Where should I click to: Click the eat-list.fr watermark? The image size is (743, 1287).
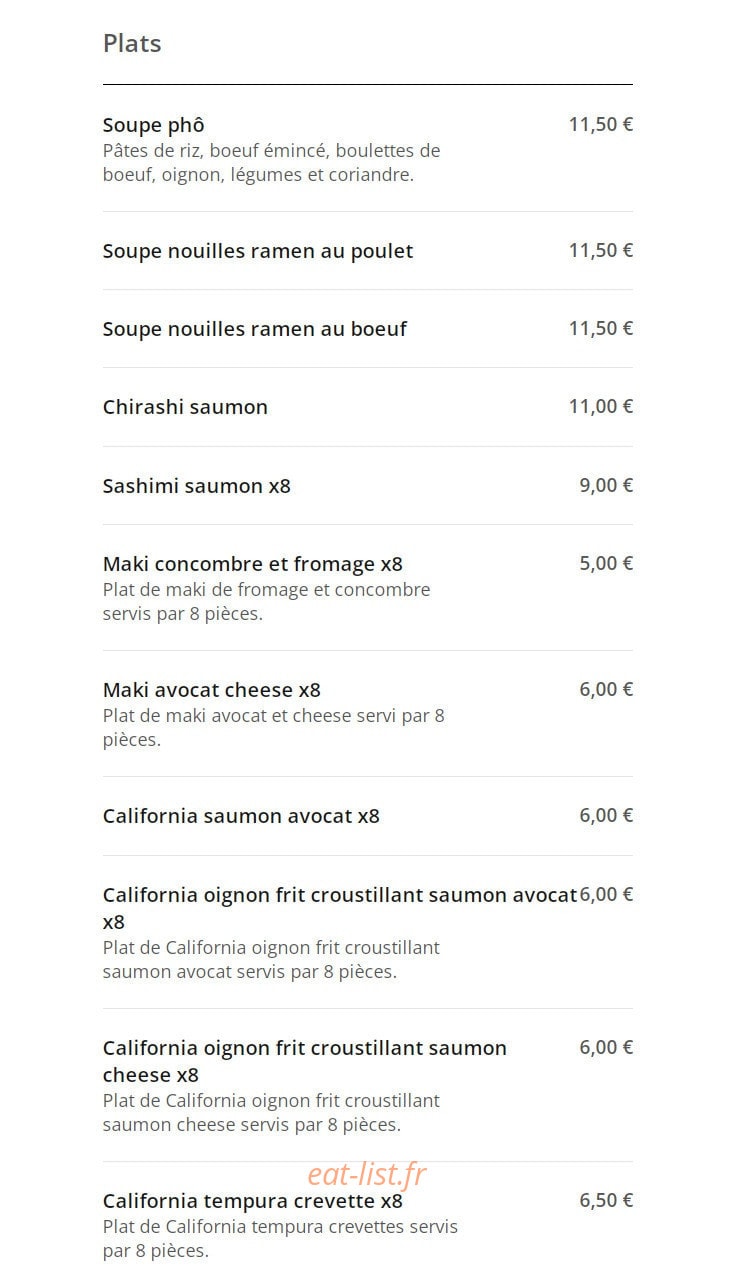tap(367, 1173)
